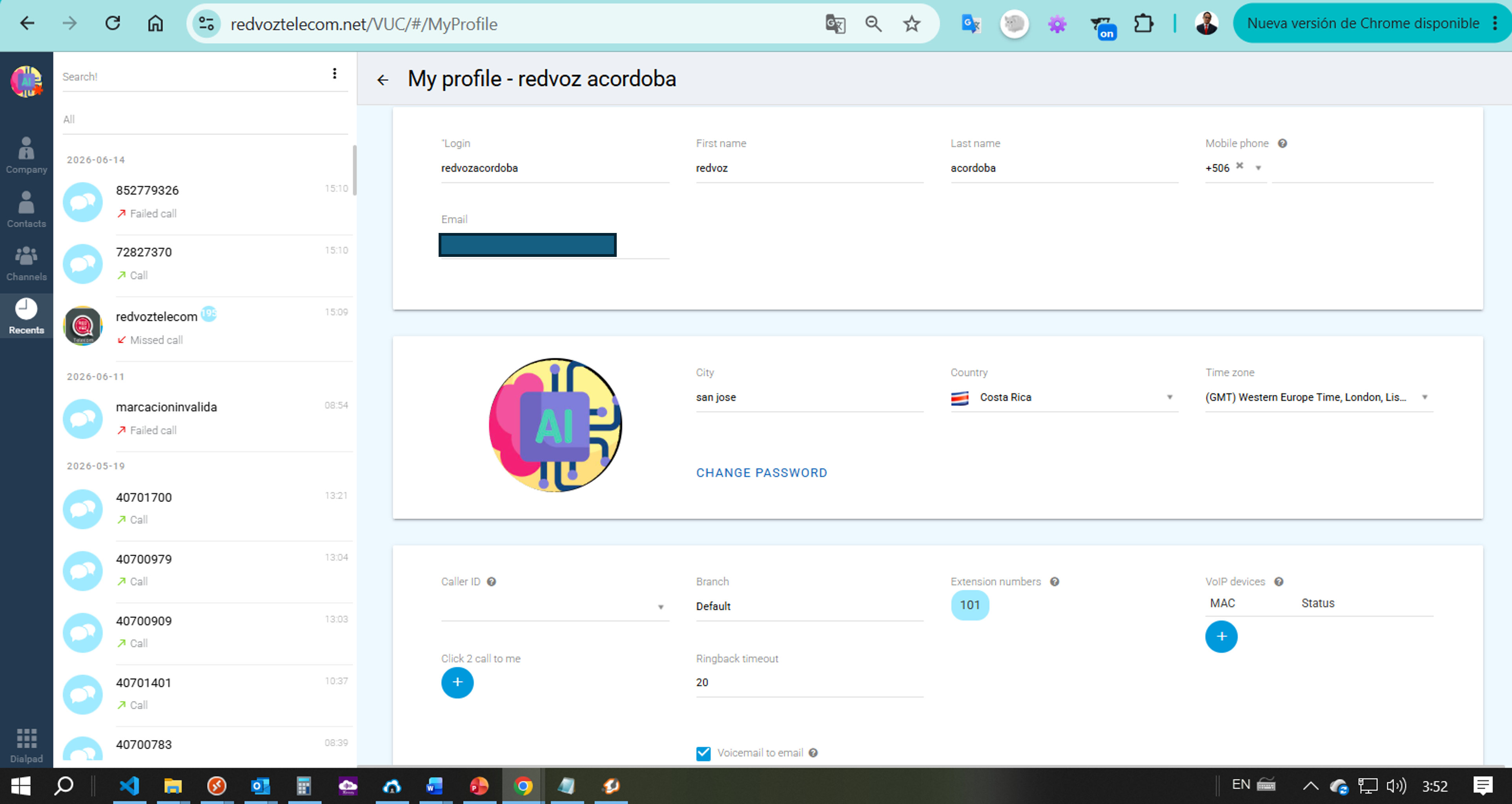Reload the page in Chrome
This screenshot has height=804, width=1512.
coord(112,24)
